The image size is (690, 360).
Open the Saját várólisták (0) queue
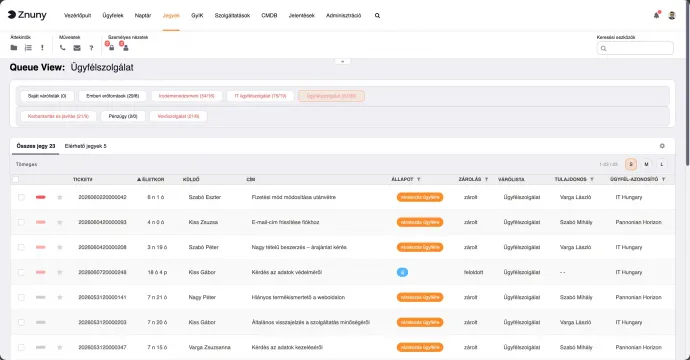[47, 96]
